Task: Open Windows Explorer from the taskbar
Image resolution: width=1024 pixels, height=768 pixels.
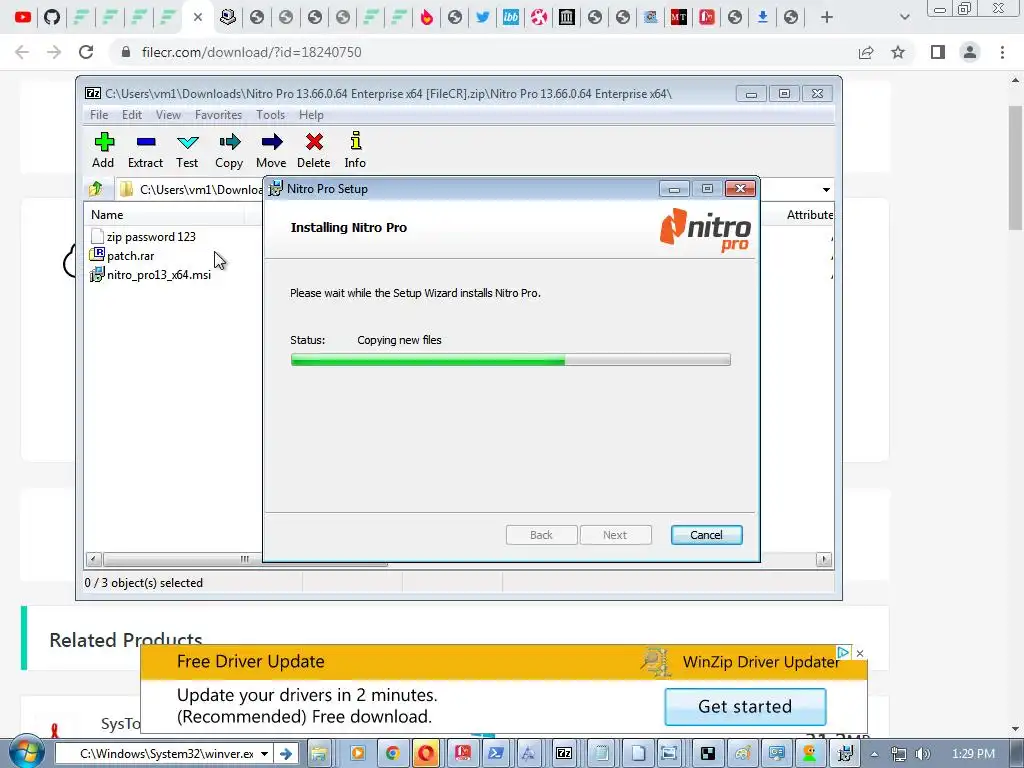Action: tap(319, 754)
